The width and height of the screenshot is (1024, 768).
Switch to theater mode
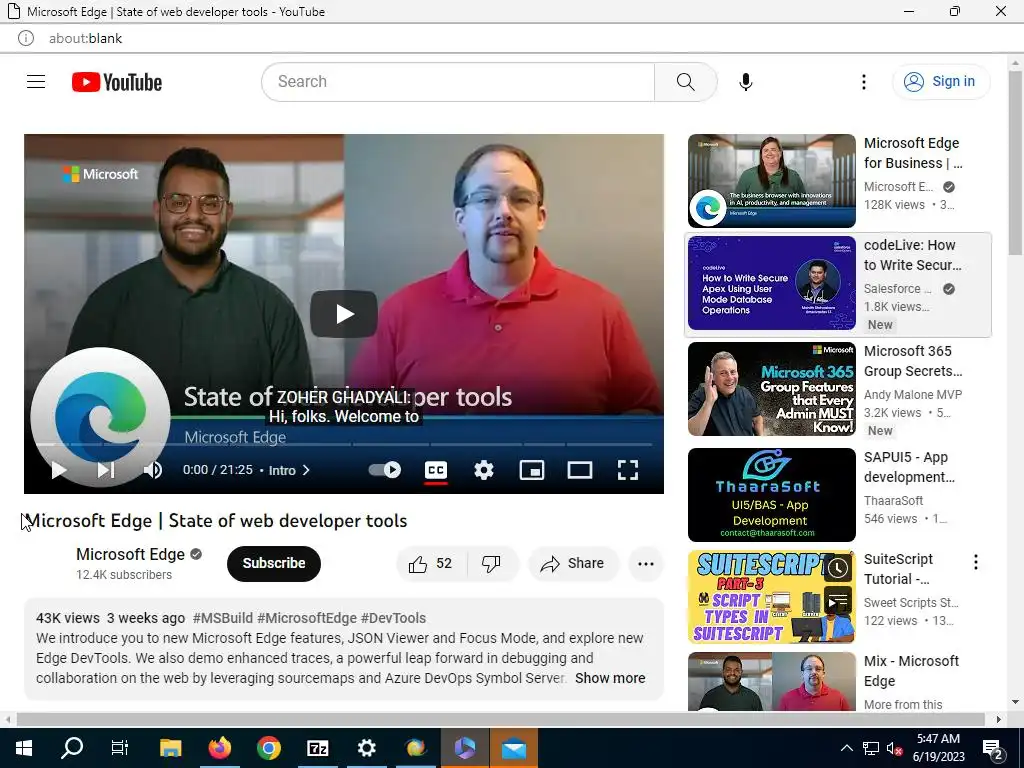[580, 470]
